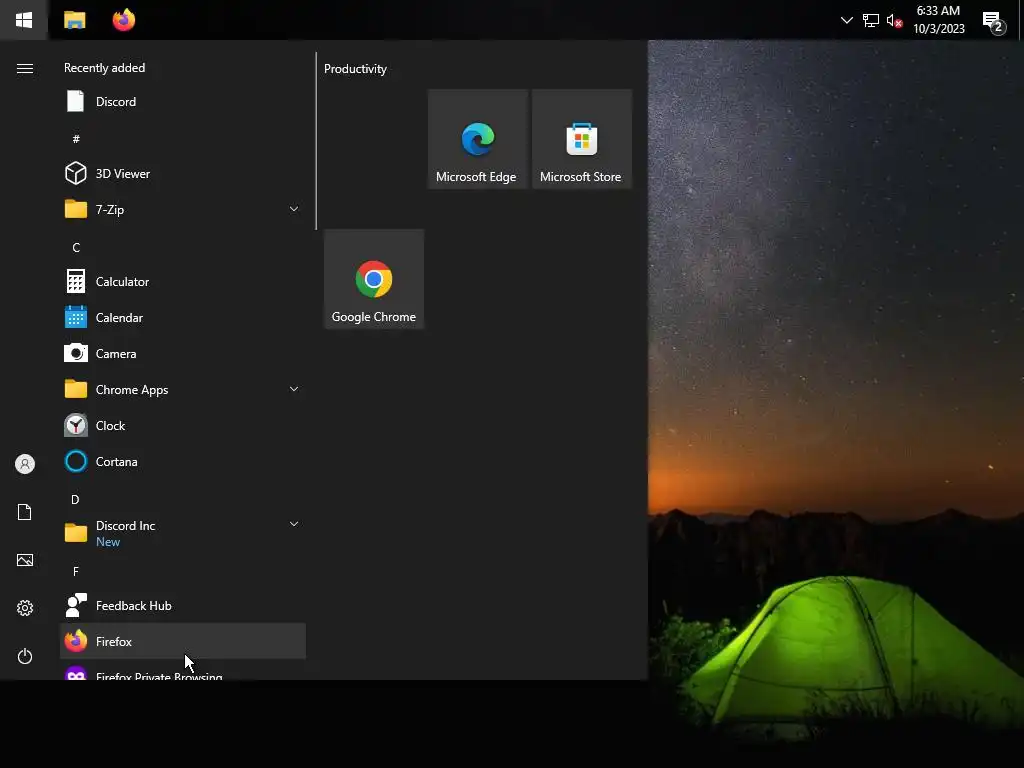Viewport: 1024px width, 768px height.
Task: Open the recently added Discord entry
Action: (x=183, y=101)
